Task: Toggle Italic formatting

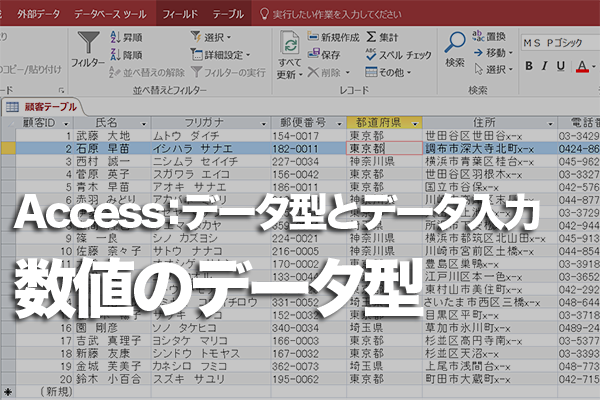Action: tap(545, 66)
